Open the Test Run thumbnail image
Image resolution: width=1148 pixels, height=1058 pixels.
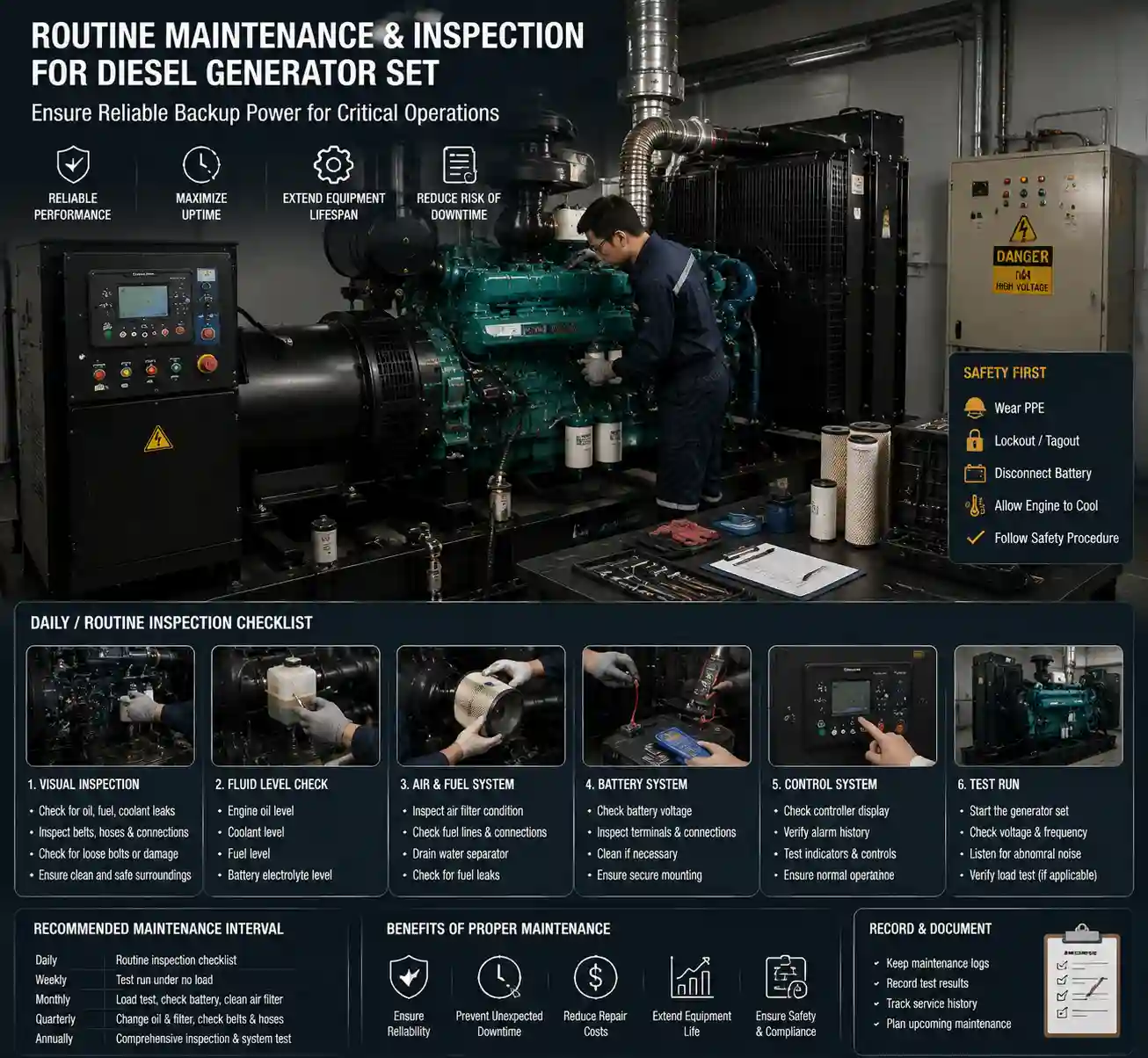[1038, 706]
